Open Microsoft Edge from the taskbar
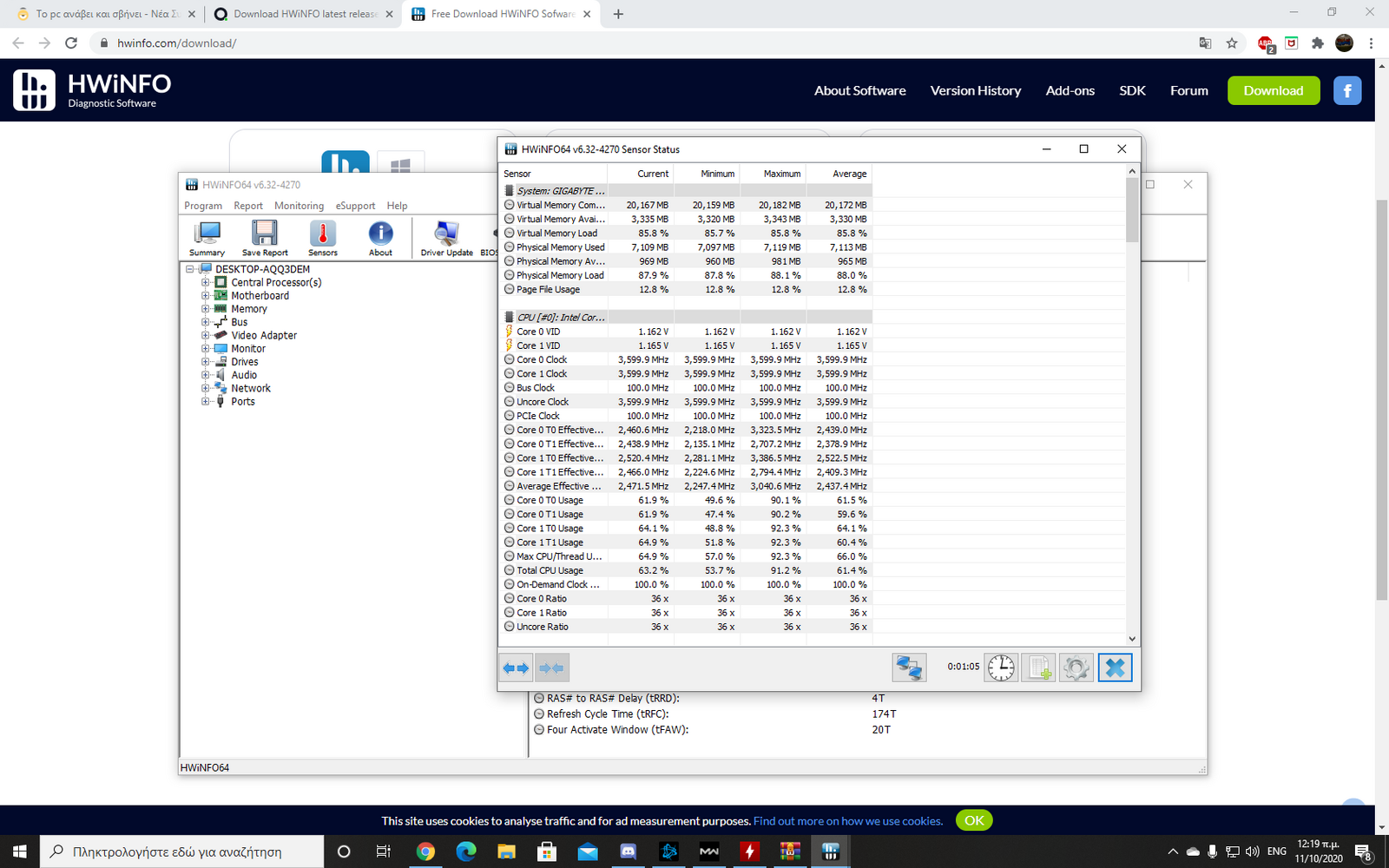This screenshot has width=1389, height=868. pos(466,852)
